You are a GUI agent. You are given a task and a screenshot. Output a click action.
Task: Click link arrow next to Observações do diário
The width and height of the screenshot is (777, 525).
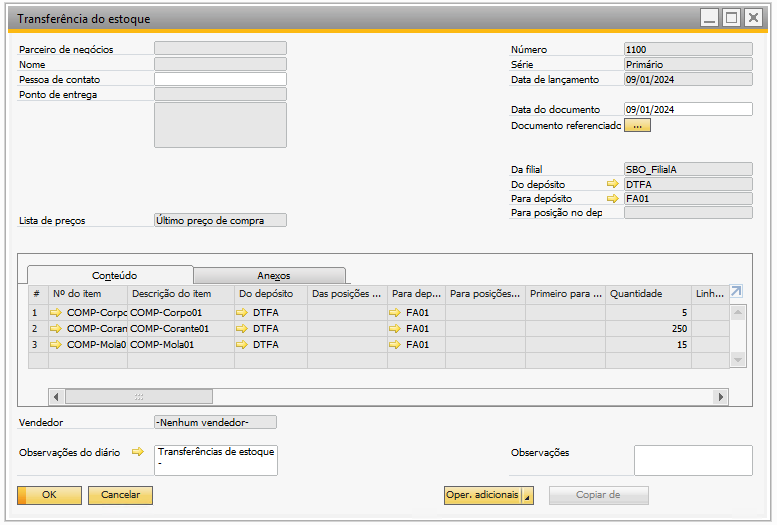(x=138, y=453)
